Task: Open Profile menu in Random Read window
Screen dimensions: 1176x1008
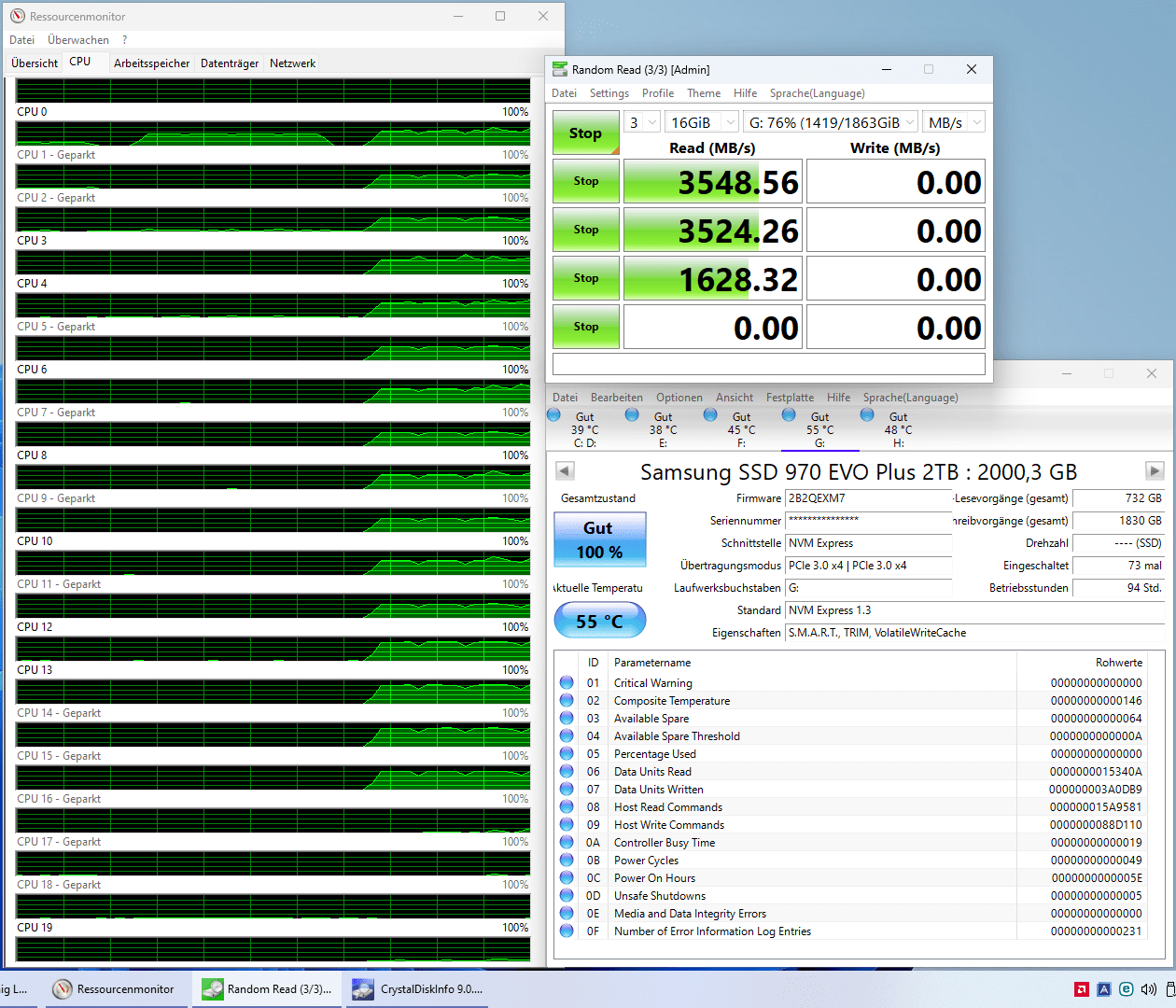Action: 658,93
